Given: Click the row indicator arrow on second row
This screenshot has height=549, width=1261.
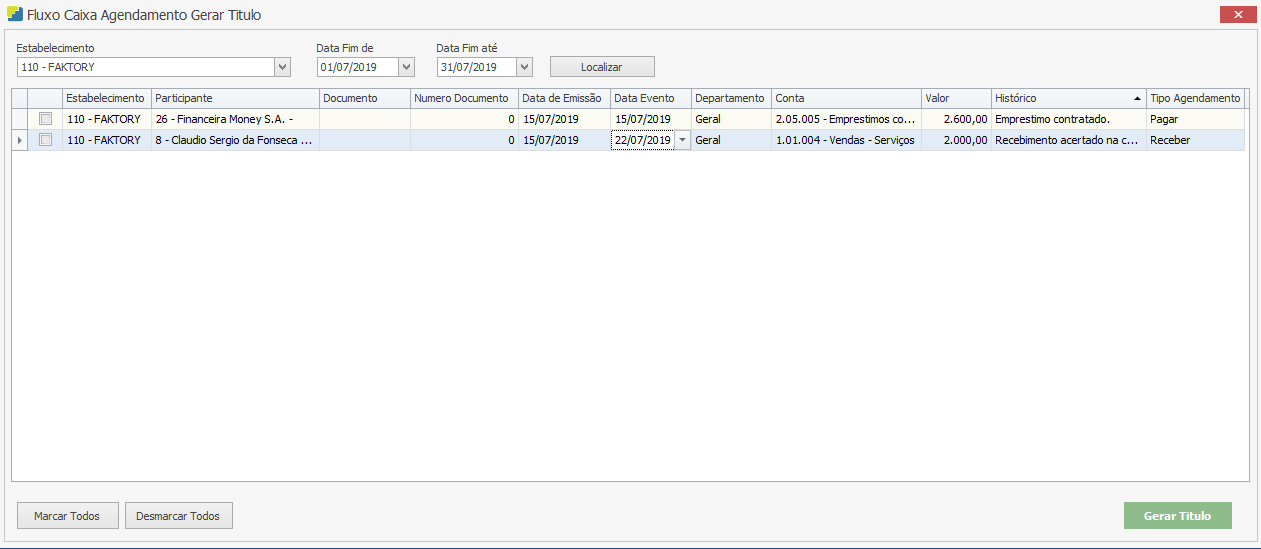Looking at the screenshot, I should point(19,141).
